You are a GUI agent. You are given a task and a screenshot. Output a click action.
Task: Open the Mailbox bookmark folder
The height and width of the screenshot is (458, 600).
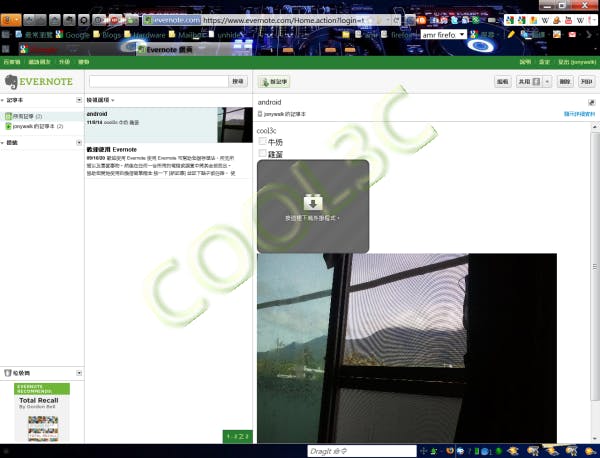click(x=188, y=35)
